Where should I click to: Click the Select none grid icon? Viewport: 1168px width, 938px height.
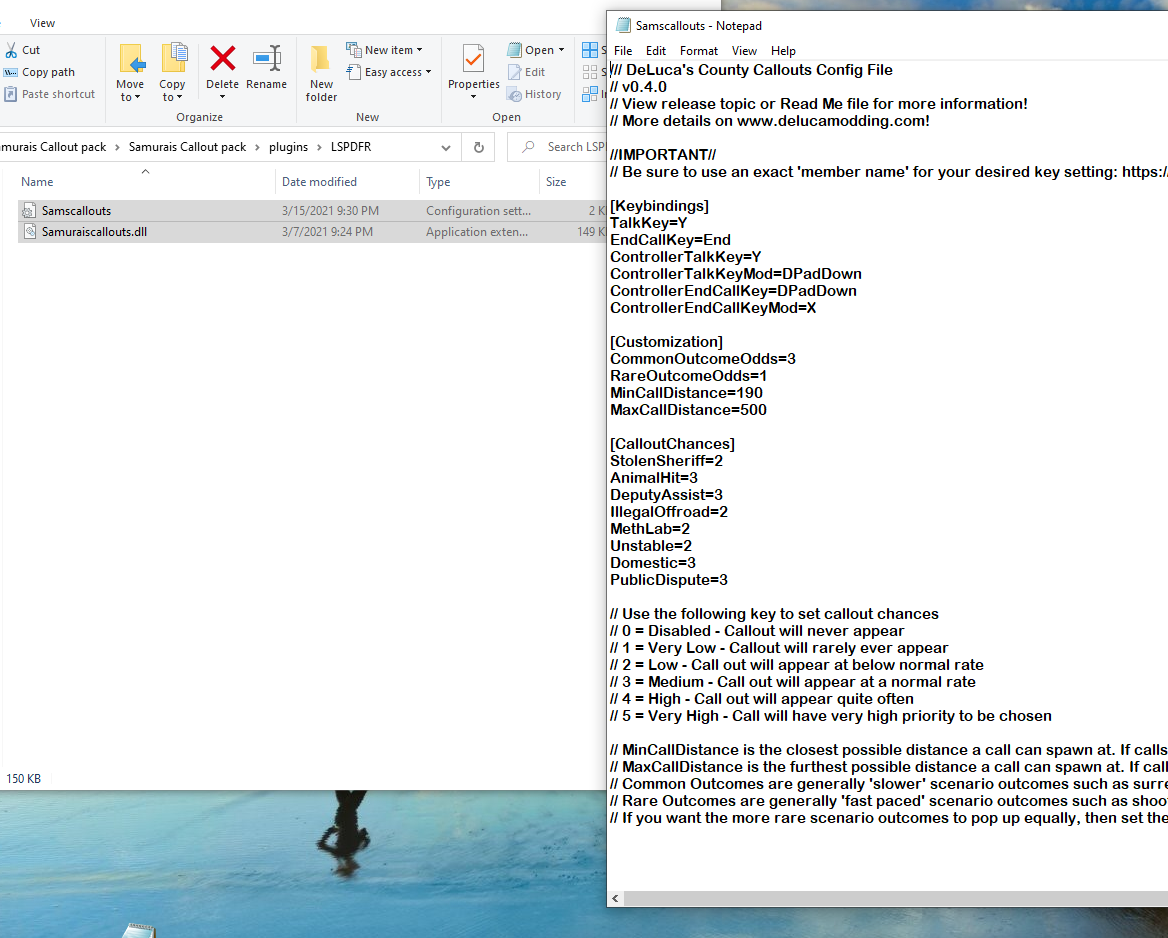click(x=590, y=72)
